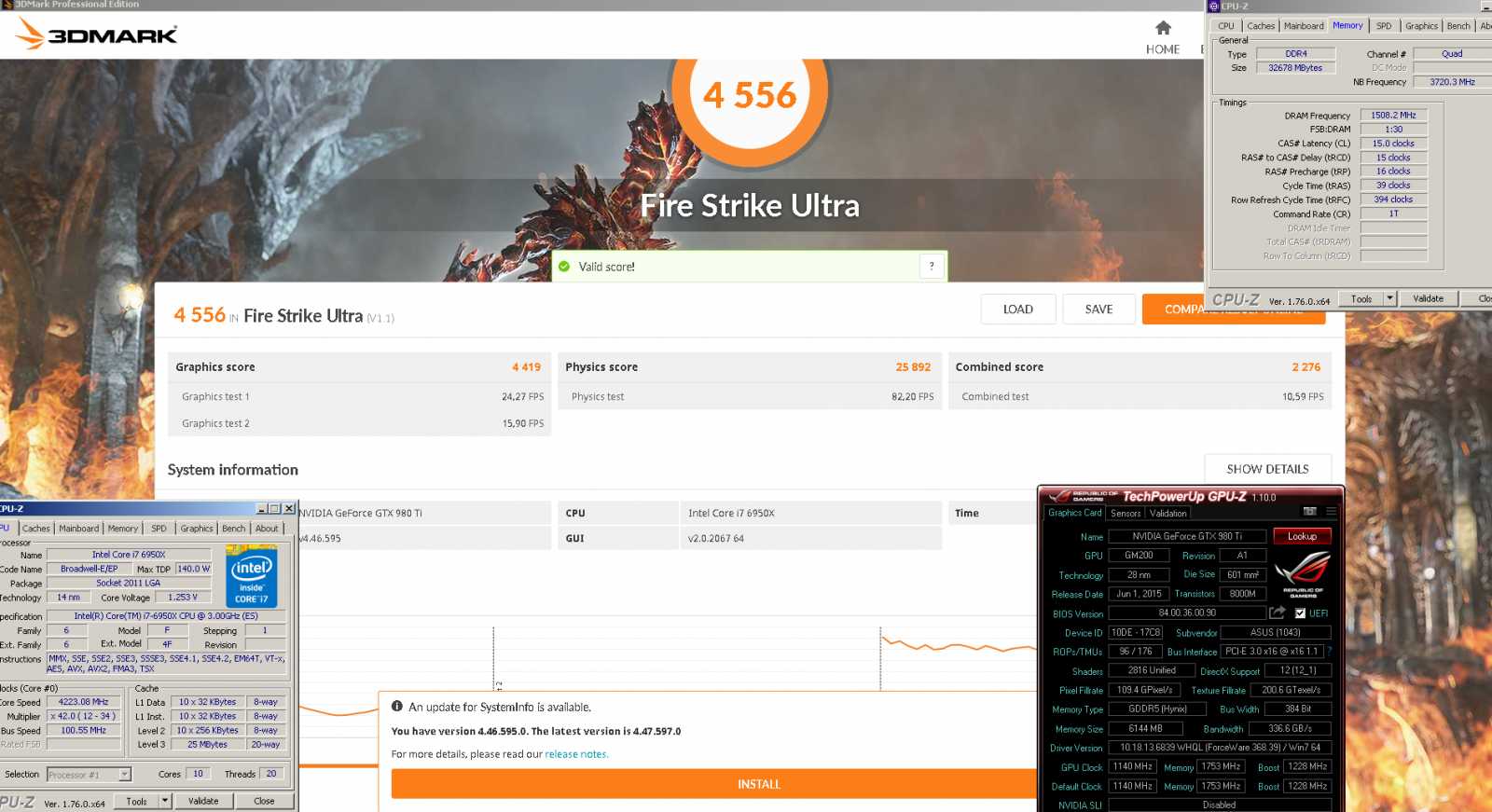The image size is (1492, 812).
Task: Open Bus Interface question mark in GPU-Z
Action: click(x=1330, y=651)
